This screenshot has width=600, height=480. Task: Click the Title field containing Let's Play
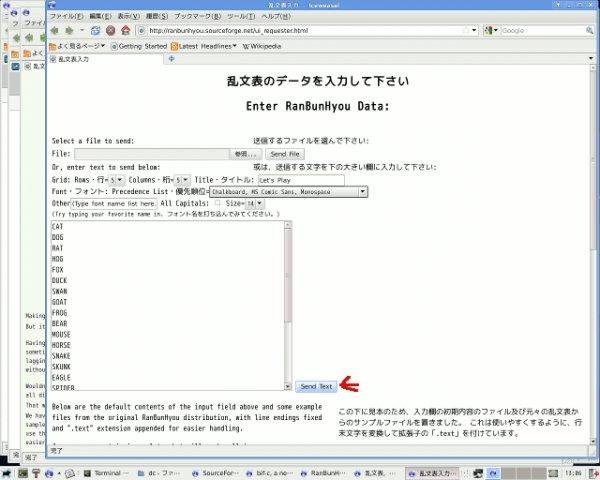click(x=301, y=180)
